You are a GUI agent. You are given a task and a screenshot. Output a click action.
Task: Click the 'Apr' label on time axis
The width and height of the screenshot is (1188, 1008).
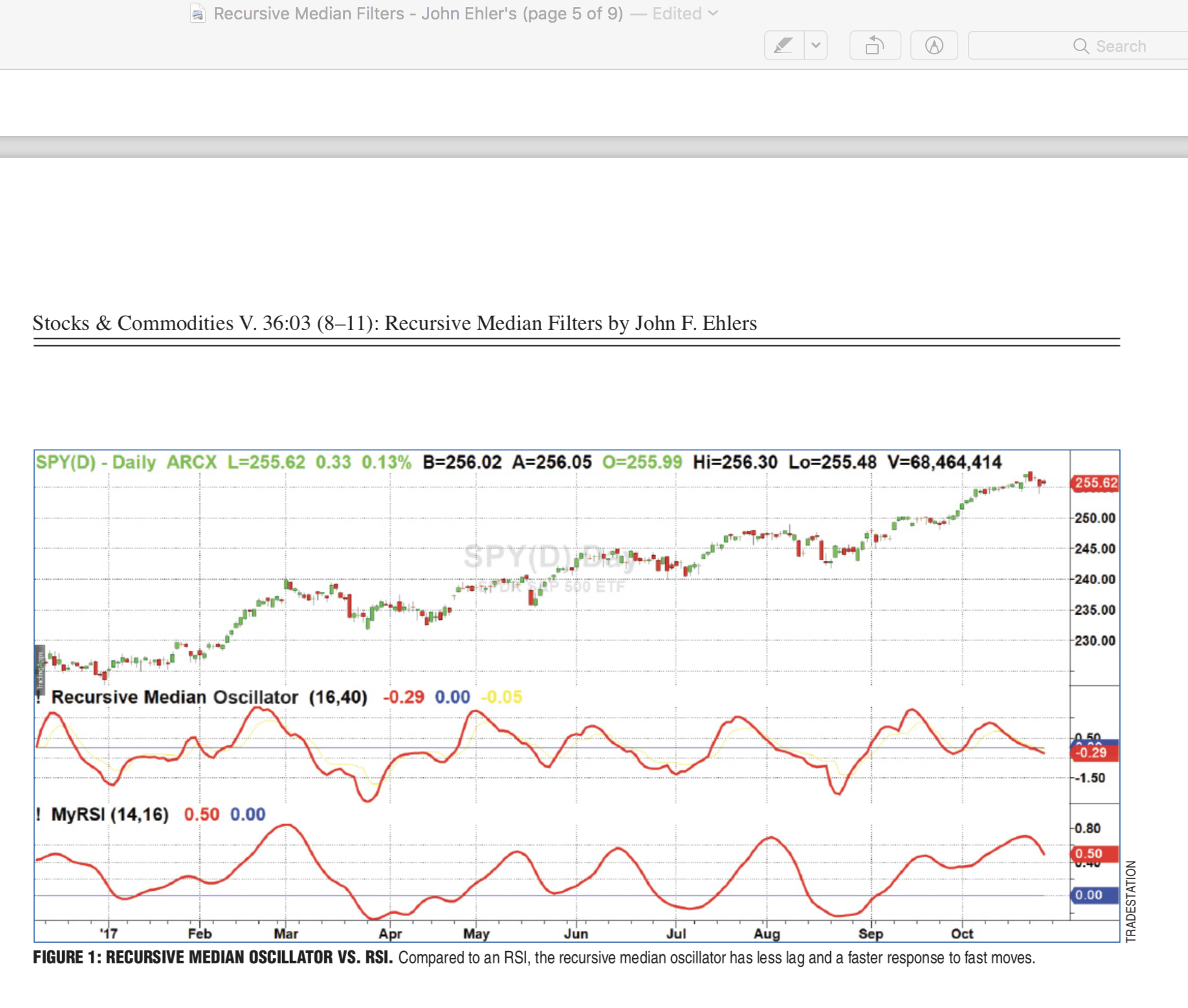(390, 934)
